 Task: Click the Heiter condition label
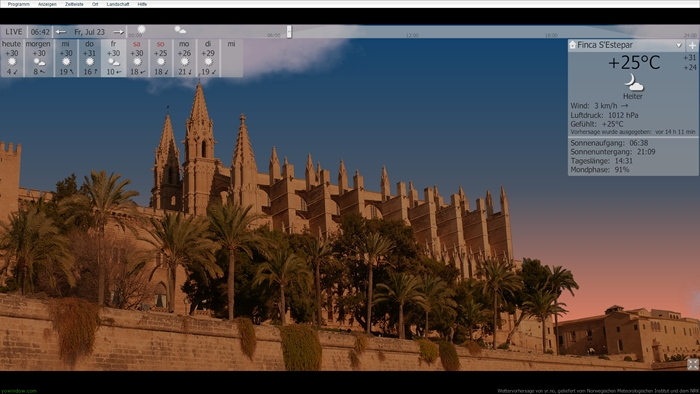(x=633, y=96)
